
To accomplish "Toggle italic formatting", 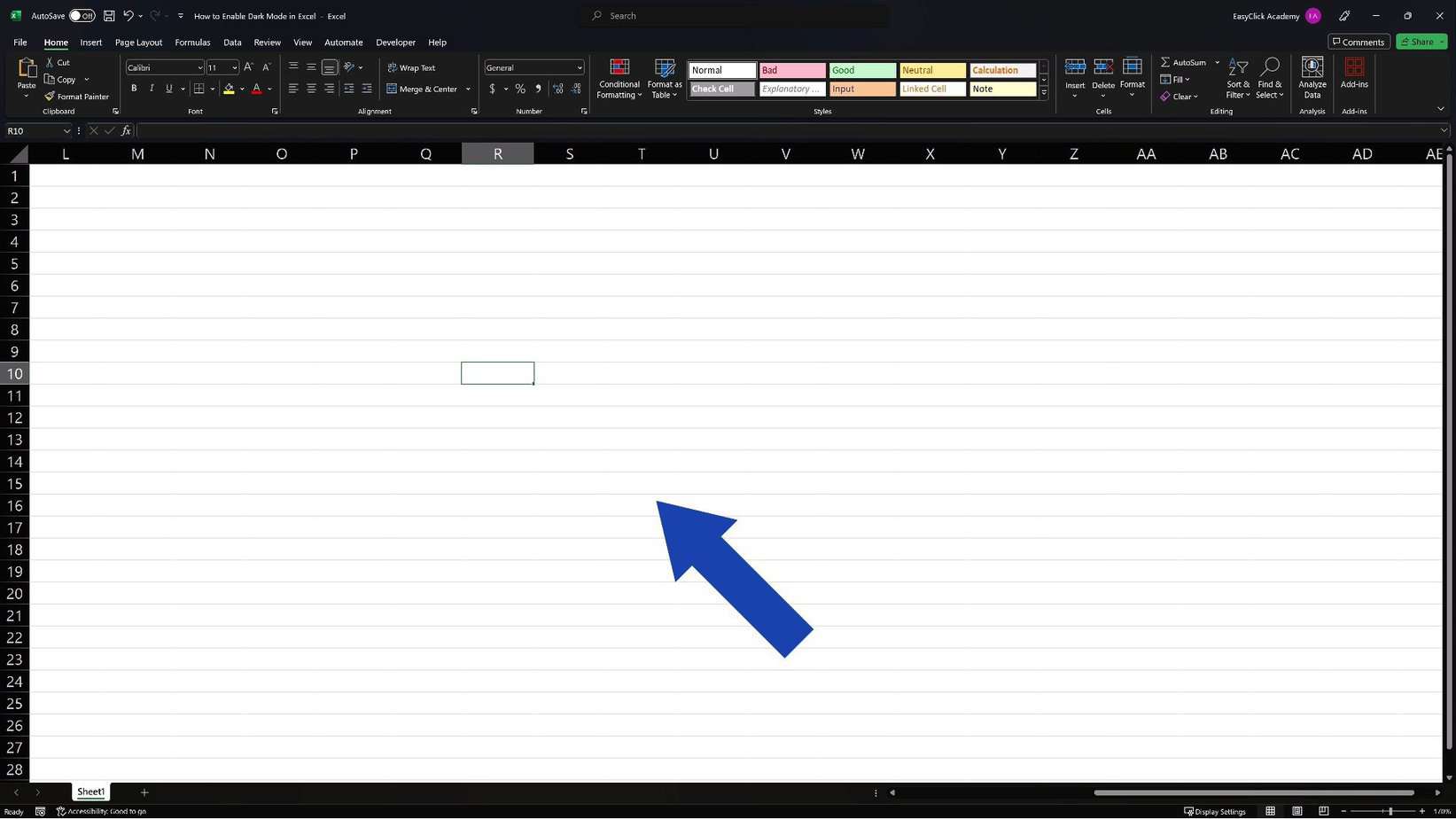I will 151,88.
